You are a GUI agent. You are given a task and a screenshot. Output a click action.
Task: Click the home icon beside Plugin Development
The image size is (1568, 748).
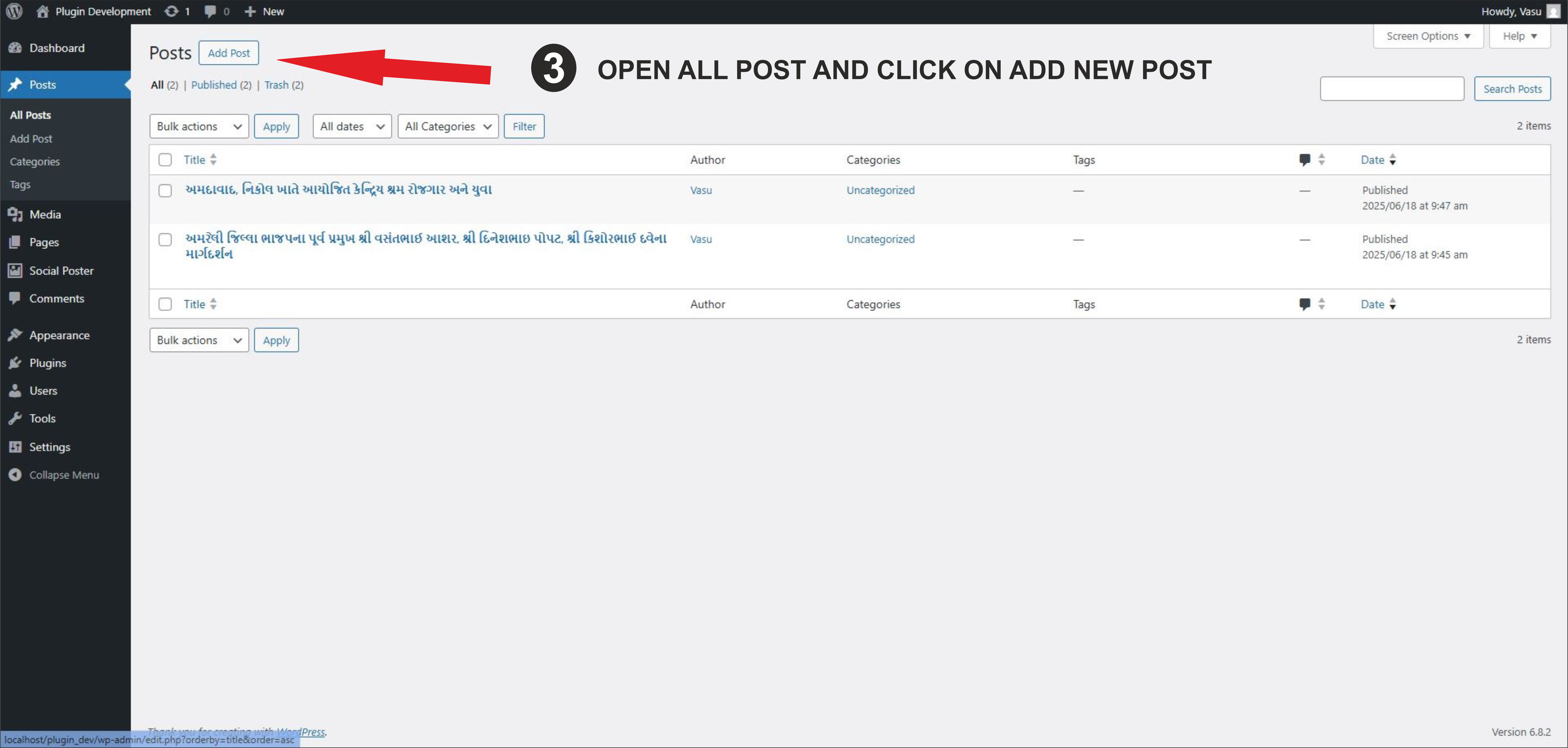pyautogui.click(x=42, y=11)
